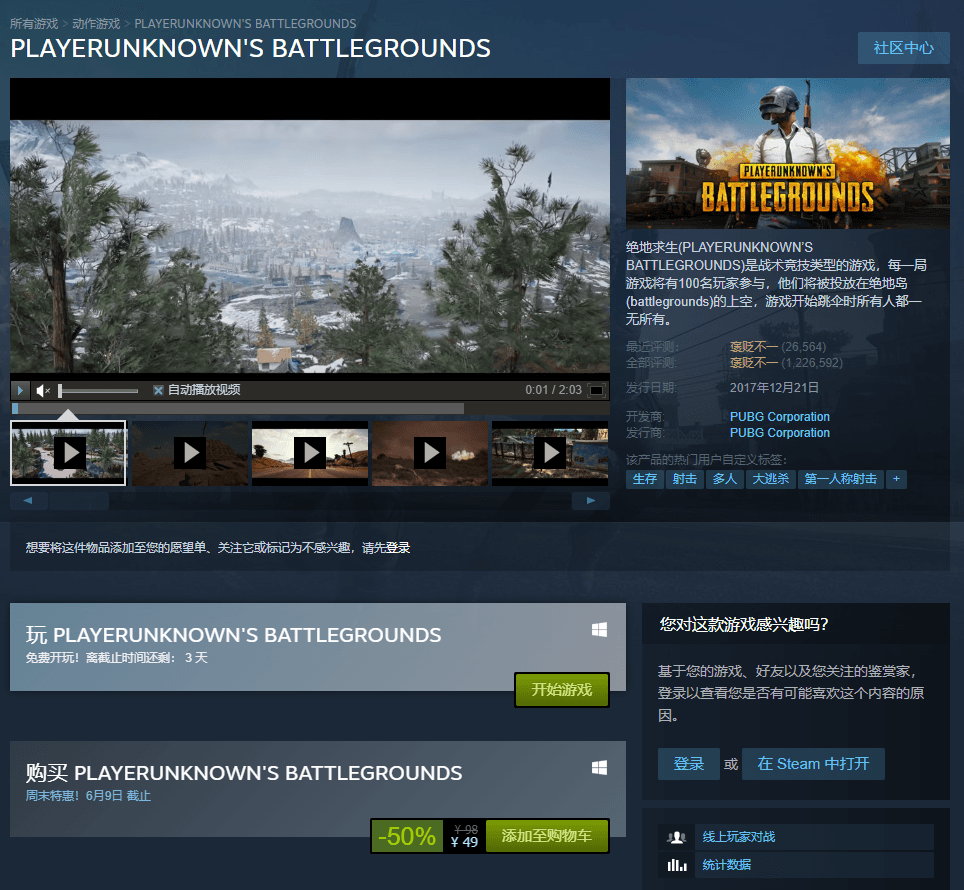Open the PUBG Corporation developer link
This screenshot has height=890, width=964.
pos(779,417)
